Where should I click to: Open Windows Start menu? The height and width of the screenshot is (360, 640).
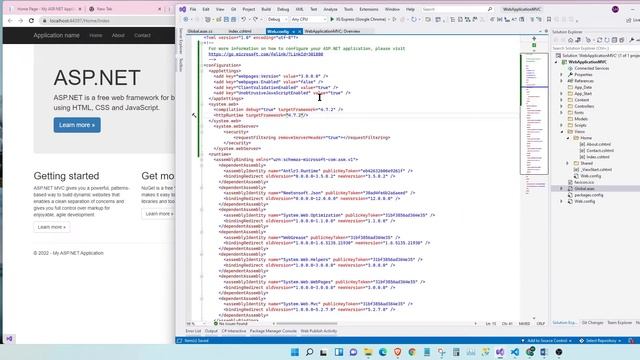tap(295, 352)
